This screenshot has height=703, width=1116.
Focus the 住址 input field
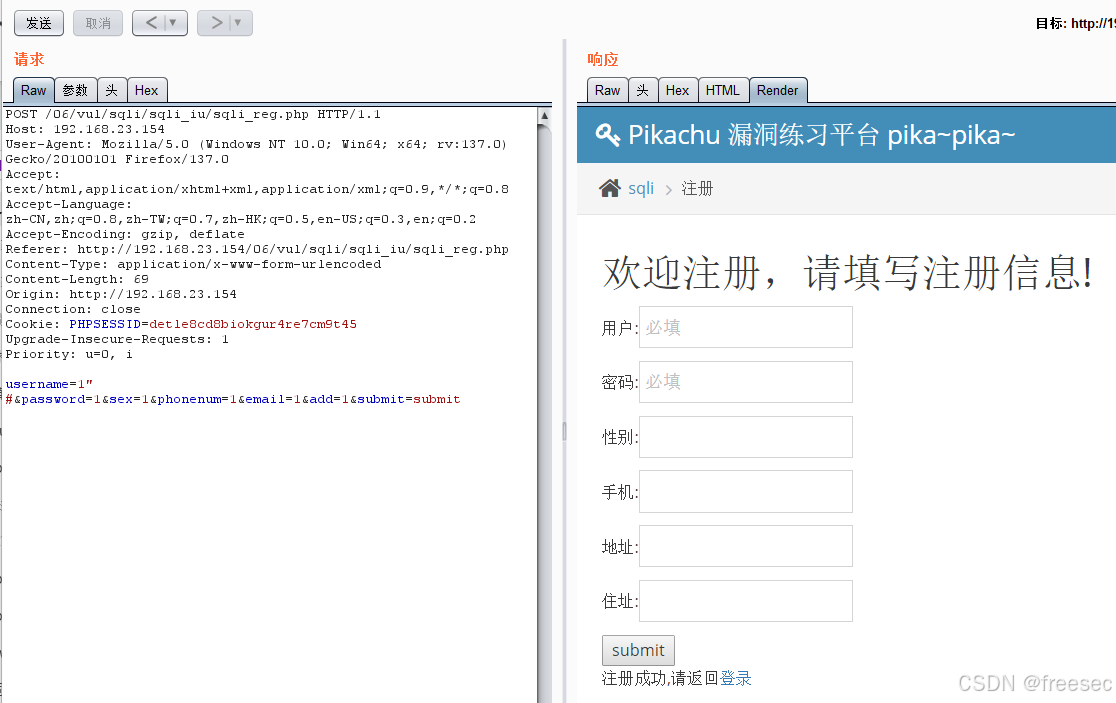point(746,601)
